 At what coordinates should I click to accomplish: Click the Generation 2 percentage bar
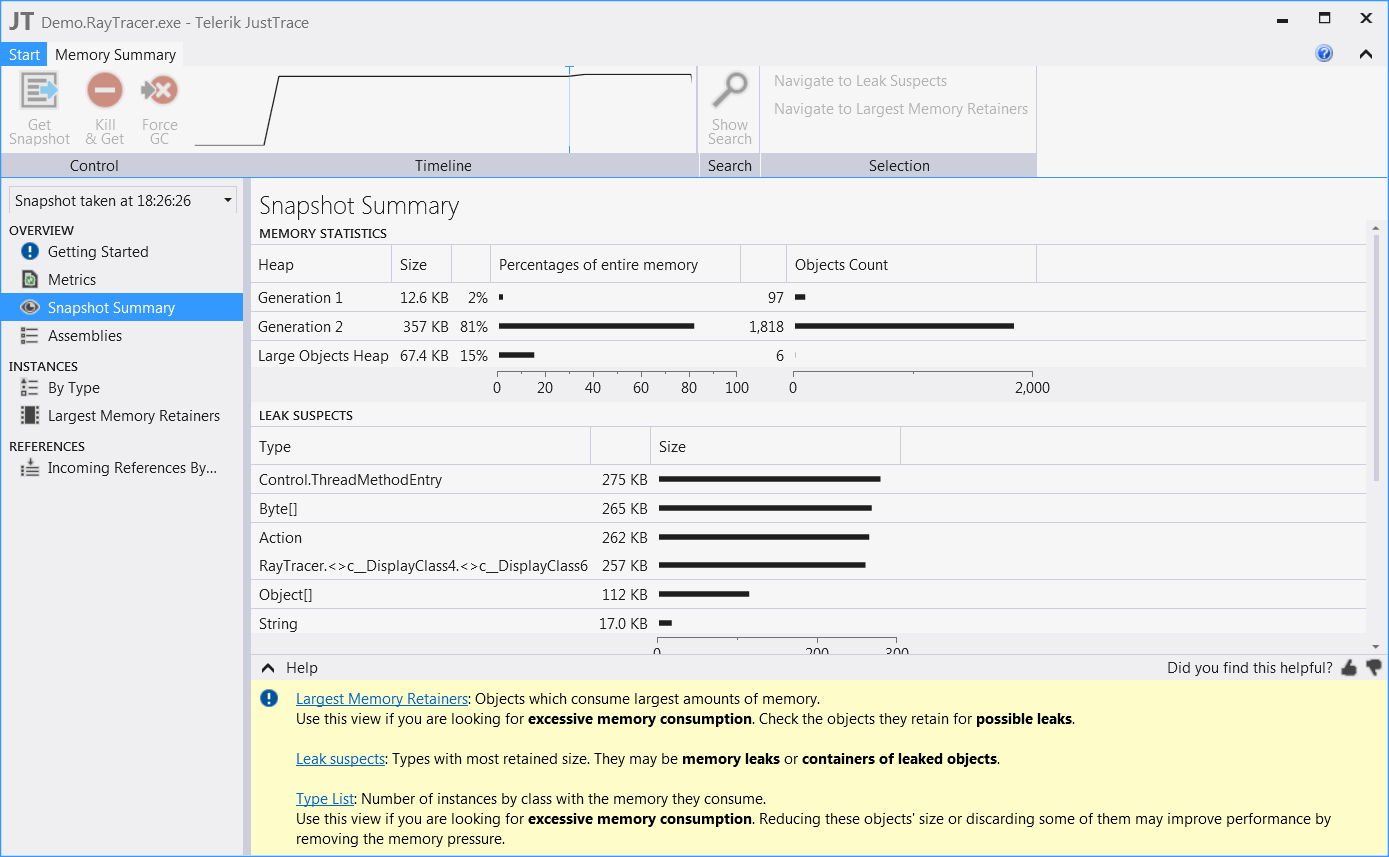coord(596,327)
